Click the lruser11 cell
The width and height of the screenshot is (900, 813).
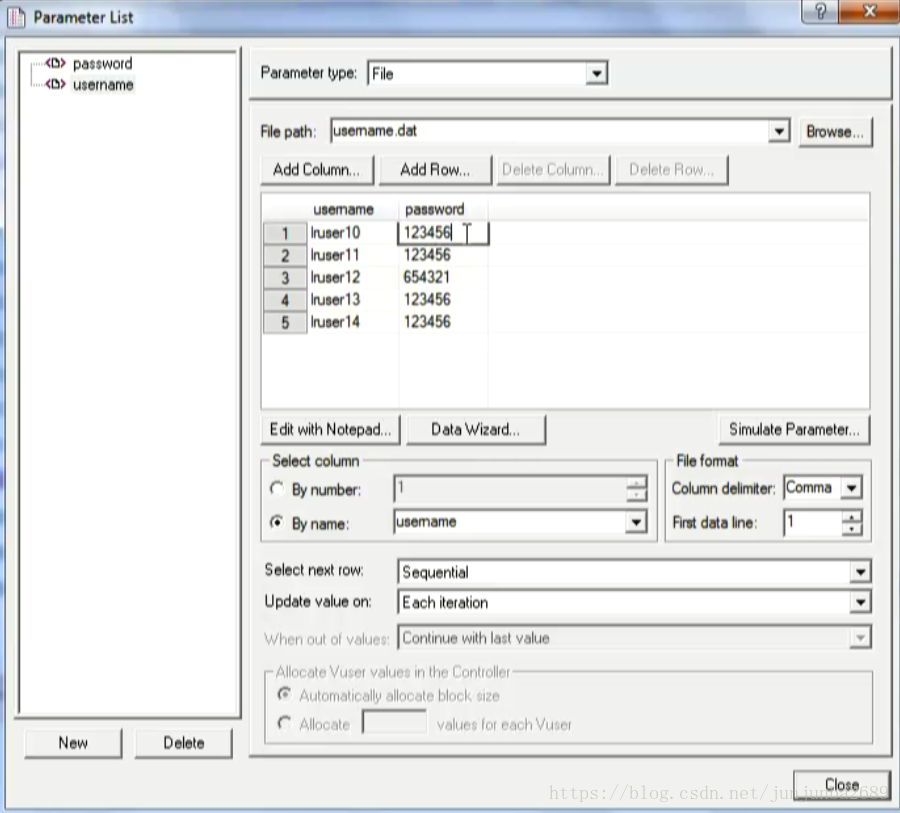(x=353, y=255)
